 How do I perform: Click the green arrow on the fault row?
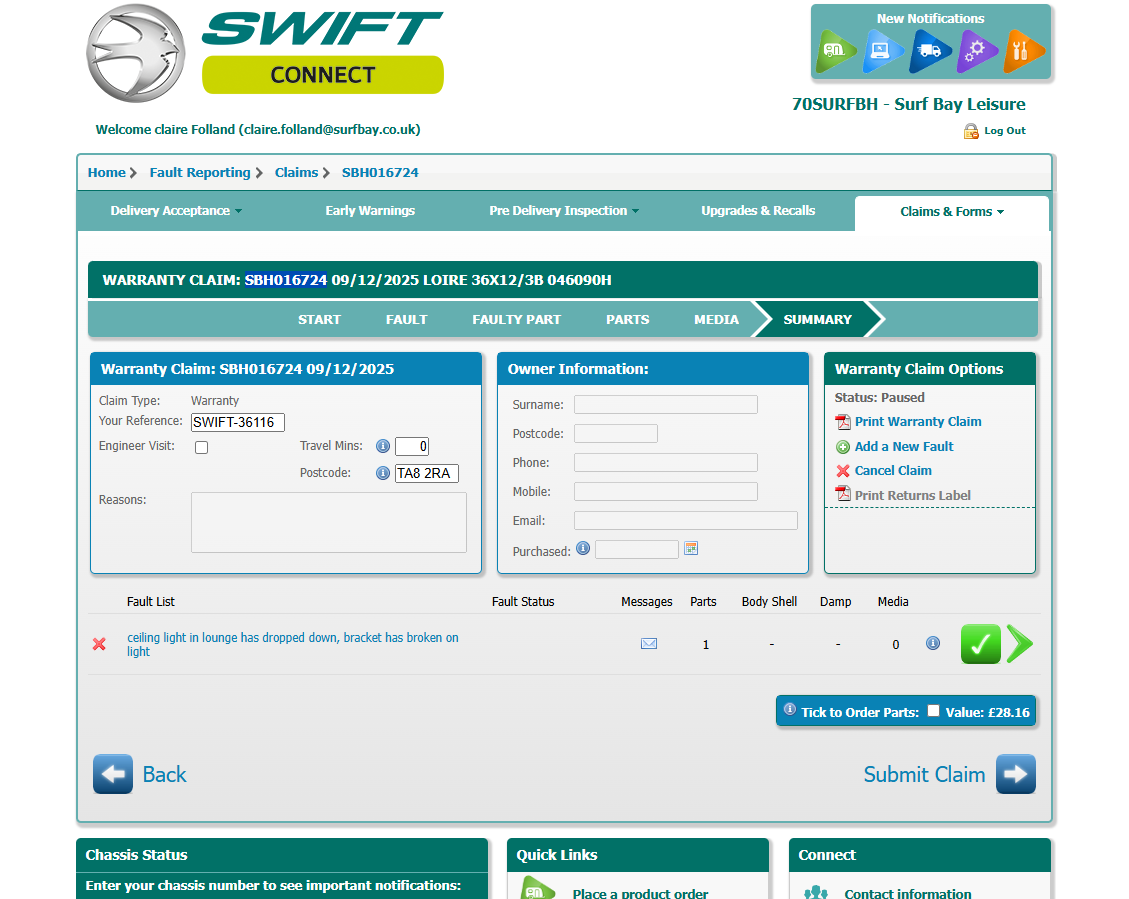[1020, 643]
